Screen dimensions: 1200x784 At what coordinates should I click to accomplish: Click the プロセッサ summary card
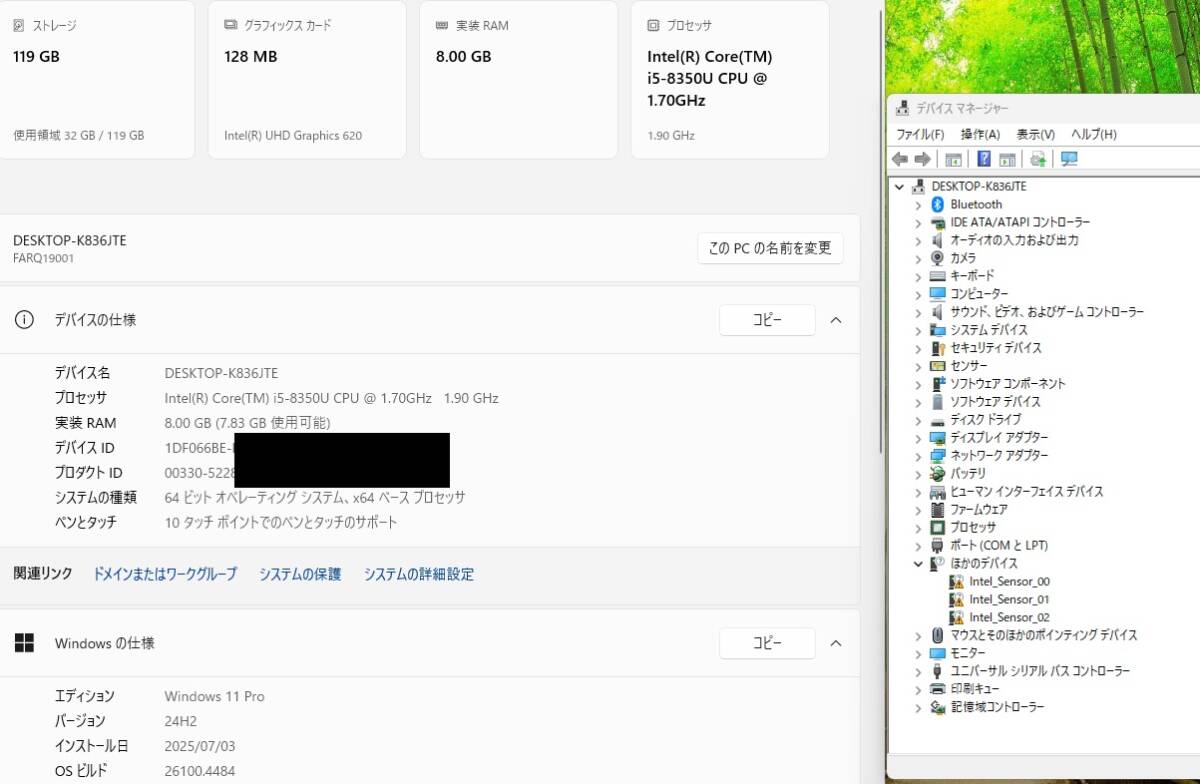(x=730, y=80)
